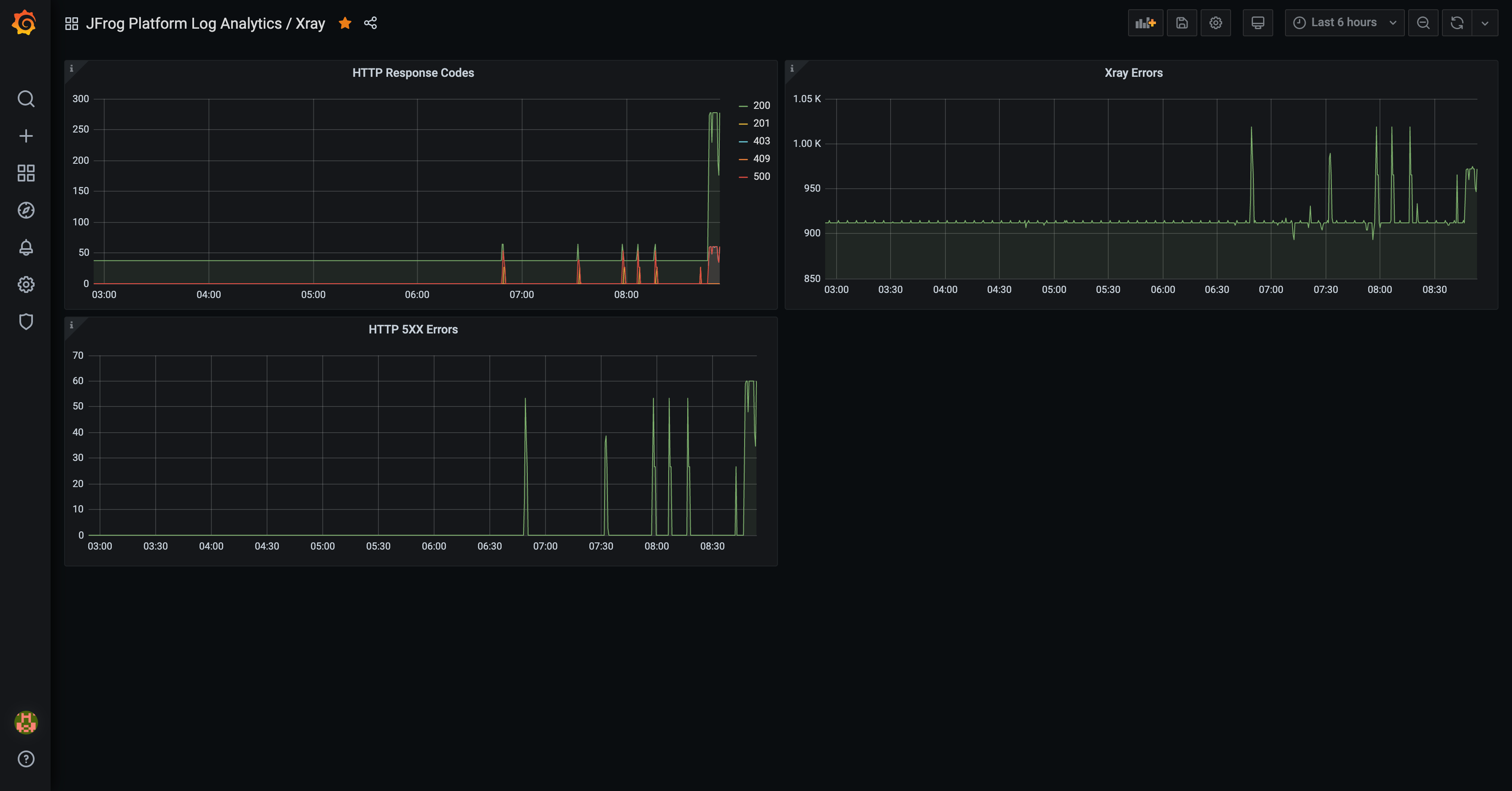Show info for HTTP Response Codes panel

72,68
